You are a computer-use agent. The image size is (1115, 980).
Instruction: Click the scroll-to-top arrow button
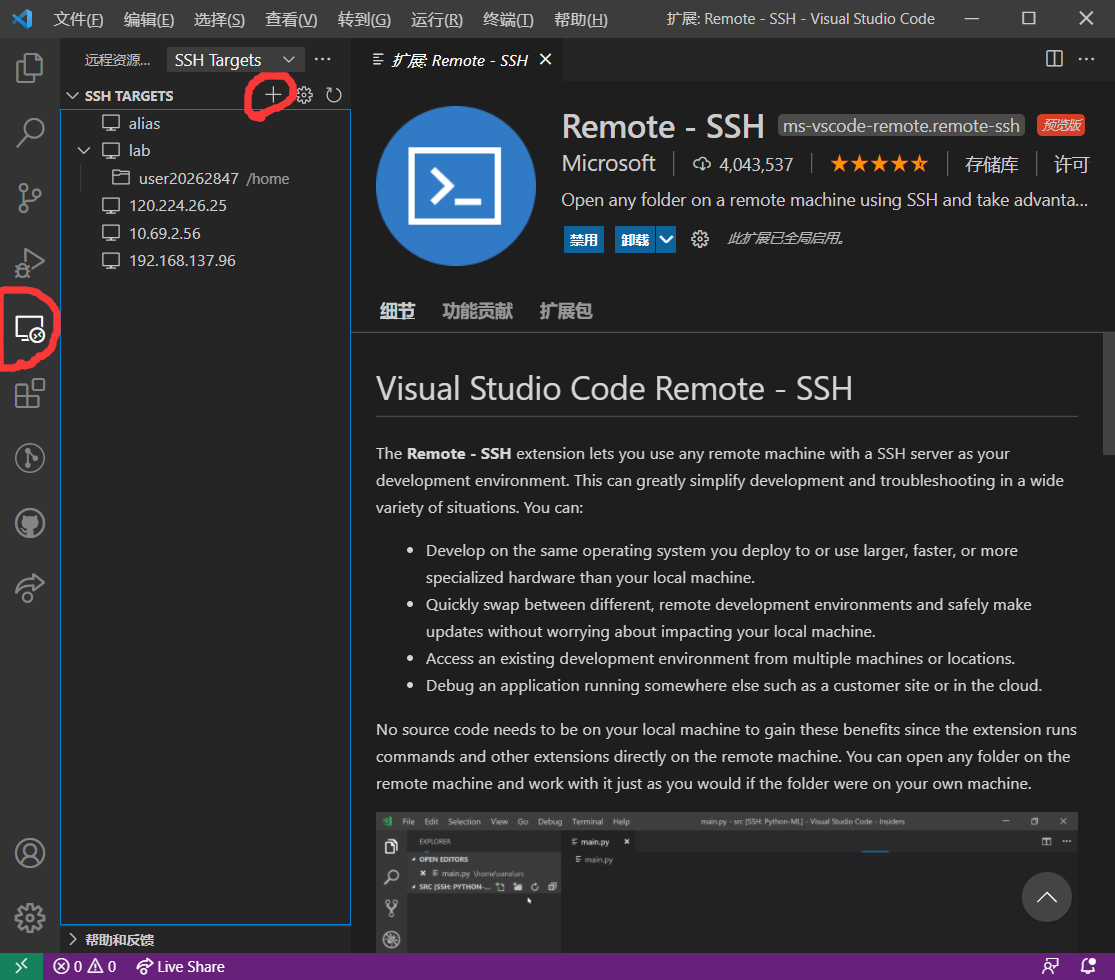pos(1046,897)
